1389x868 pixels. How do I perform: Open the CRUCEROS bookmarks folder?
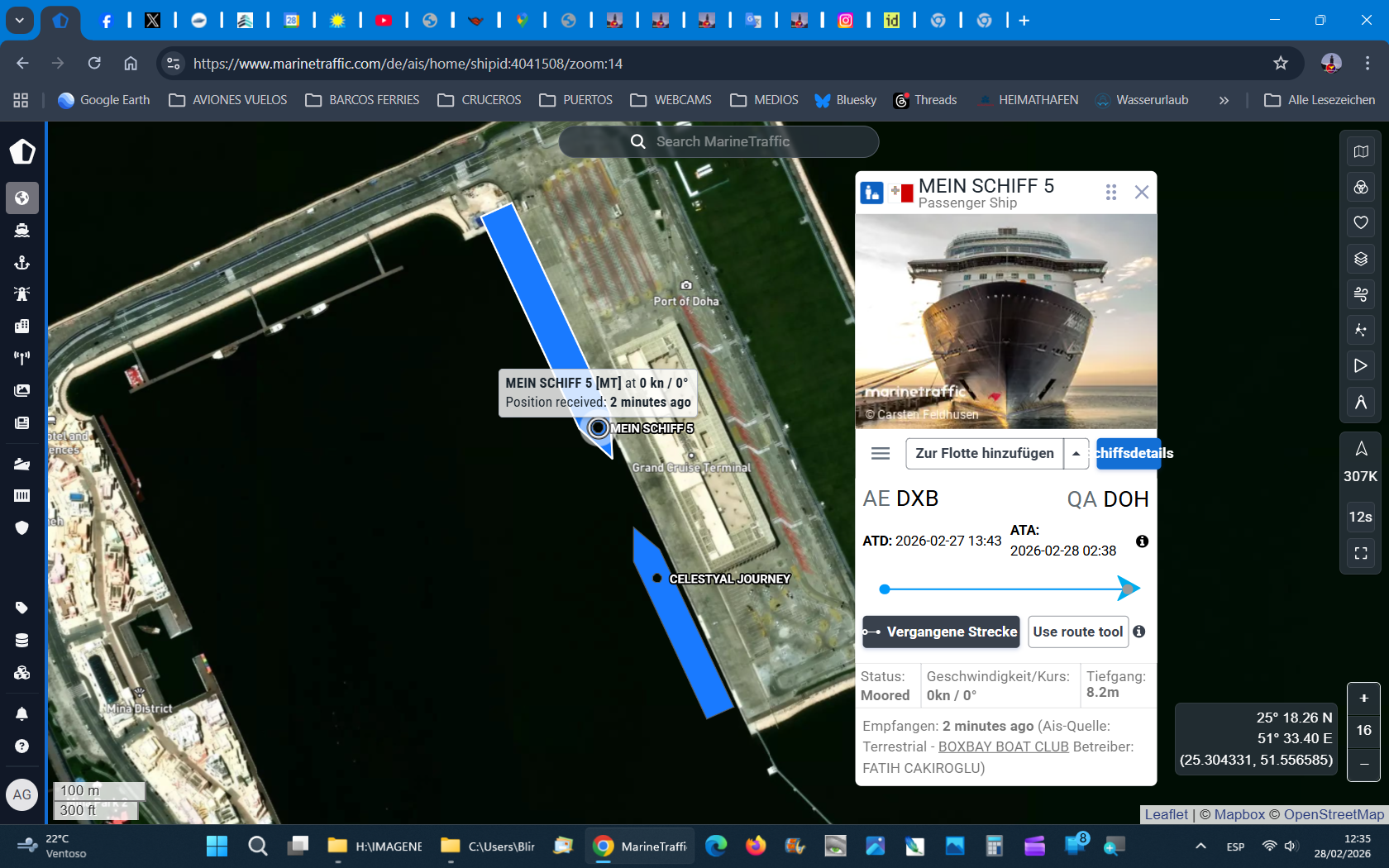(x=480, y=100)
